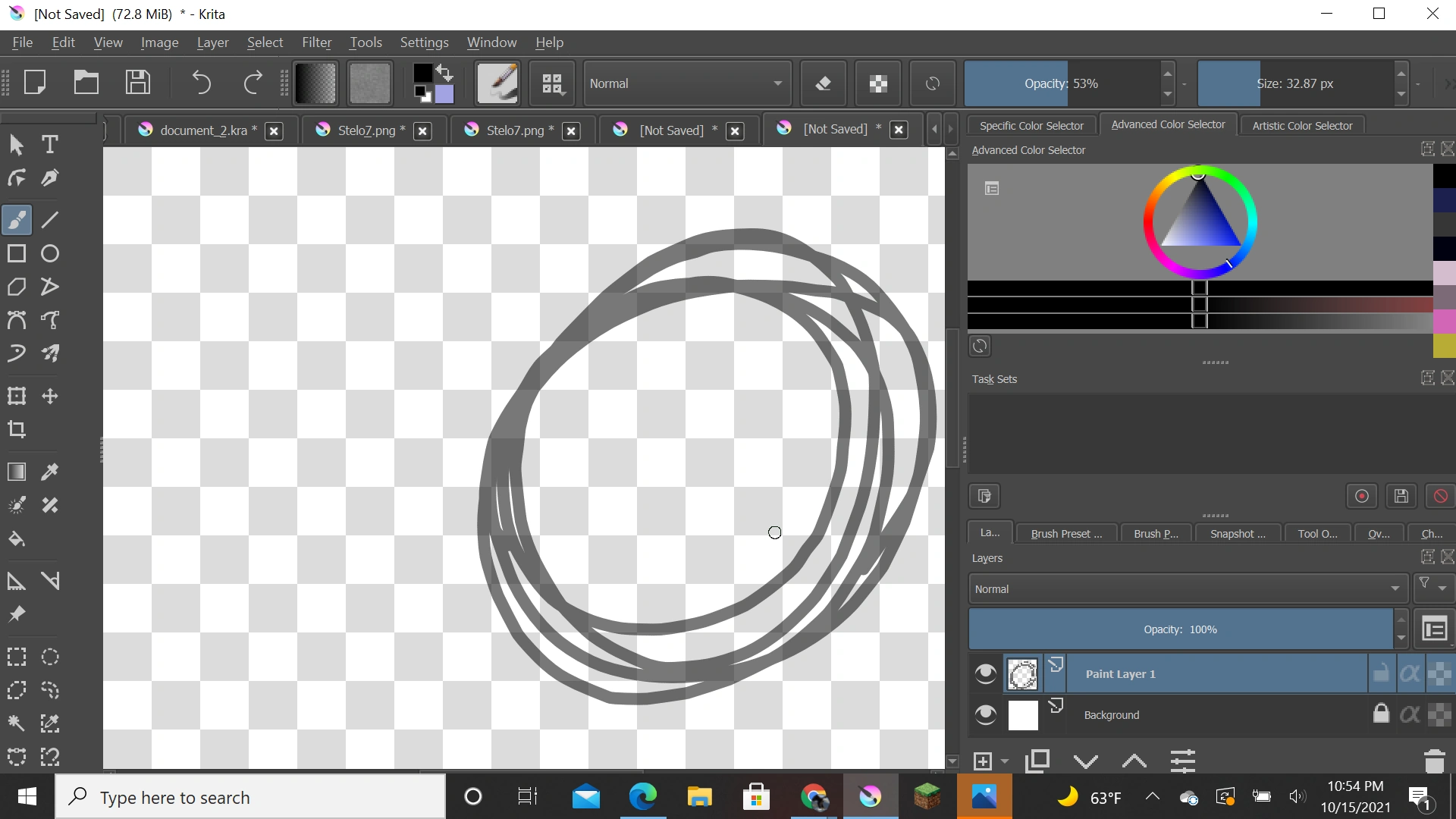Screen dimensions: 1456x819
Task: Select the Ellipse drawing tool
Action: point(49,253)
